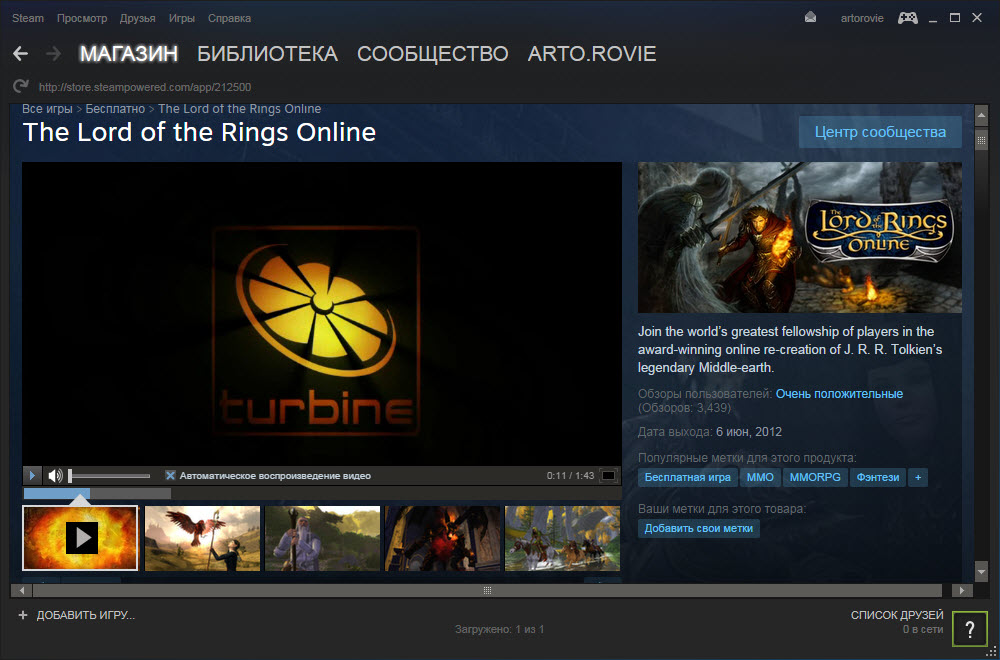
Task: Click the video volume slider
Action: pos(110,476)
